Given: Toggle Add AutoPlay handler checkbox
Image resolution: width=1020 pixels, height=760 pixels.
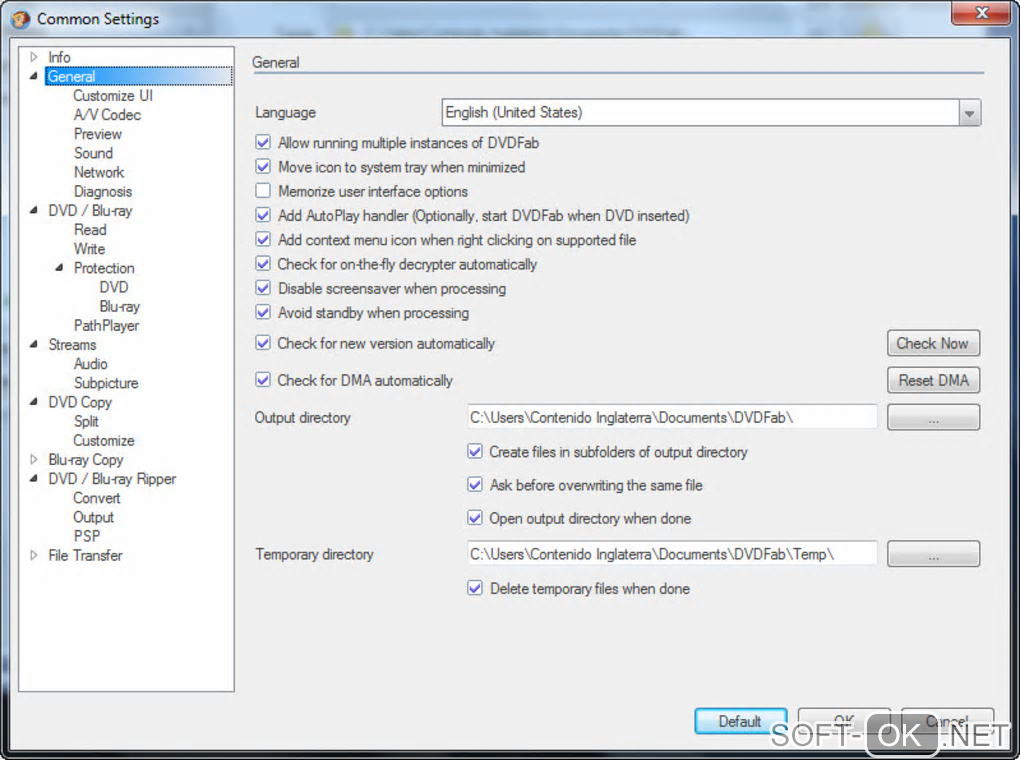Looking at the screenshot, I should pos(263,215).
